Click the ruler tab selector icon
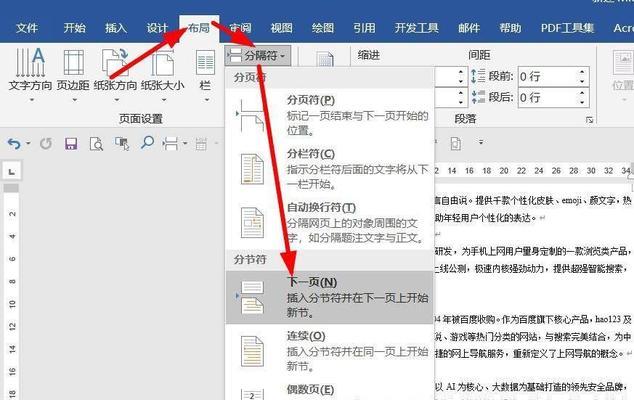This screenshot has height=400, width=634. 12,172
